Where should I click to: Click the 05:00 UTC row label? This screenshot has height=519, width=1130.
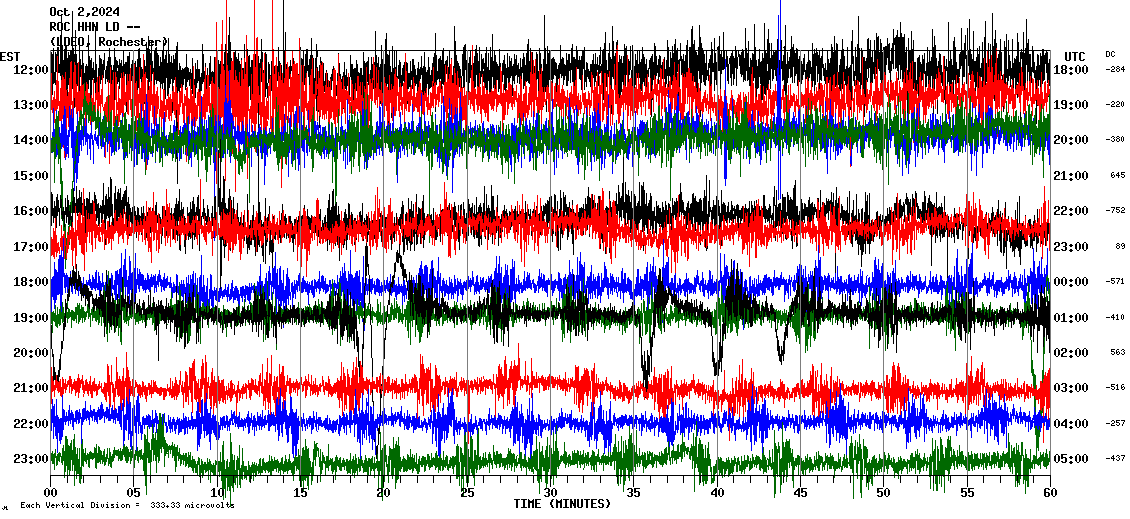[x=1071, y=459]
